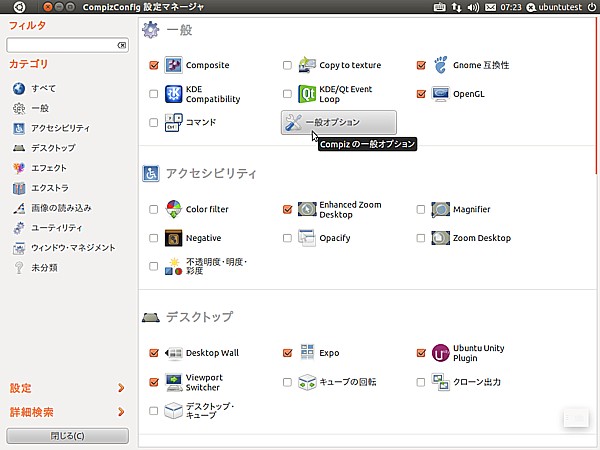Clear the filter field with the erase icon
This screenshot has height=450, width=600.
(x=122, y=45)
